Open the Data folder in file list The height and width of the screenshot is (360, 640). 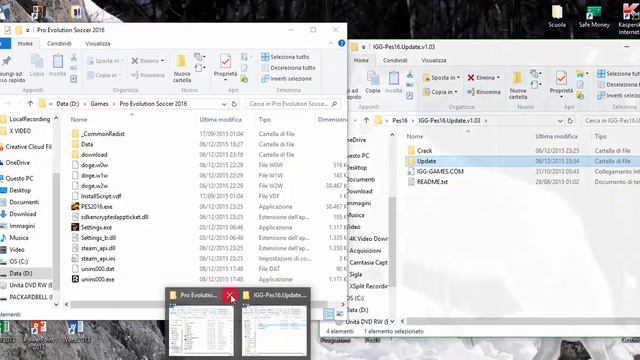87,144
